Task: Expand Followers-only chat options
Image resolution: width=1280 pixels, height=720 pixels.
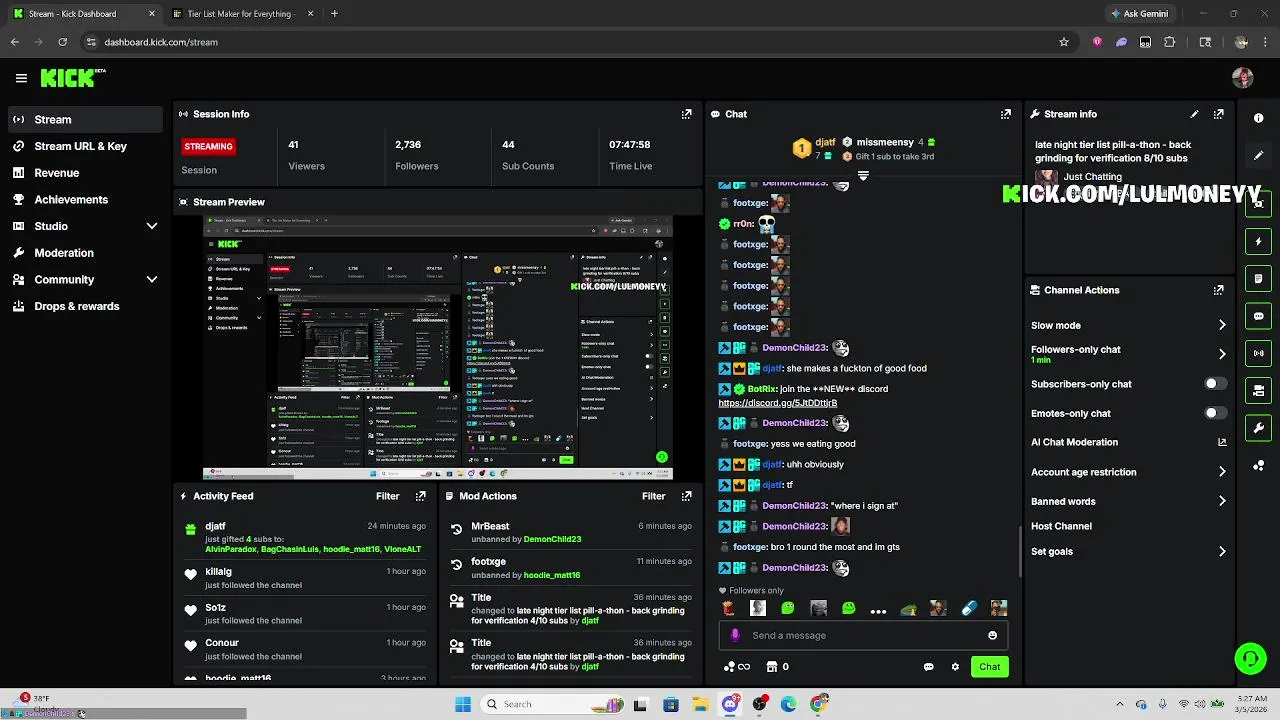Action: [1222, 354]
